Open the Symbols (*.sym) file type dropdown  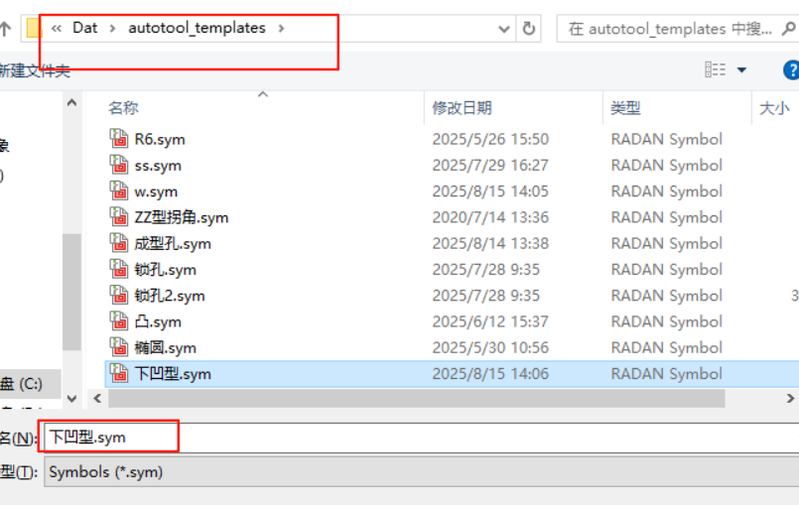[x=421, y=472]
